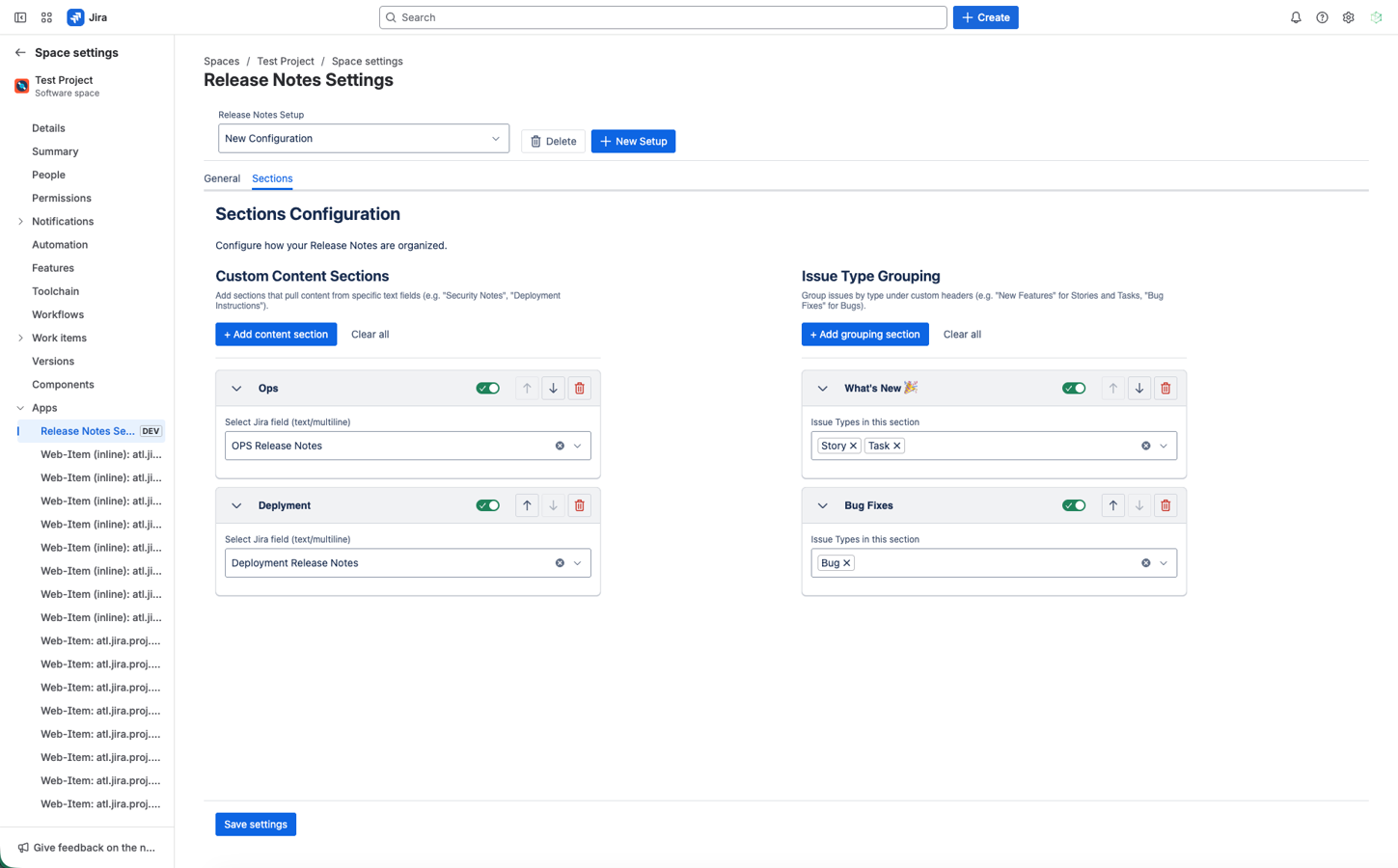Open the Release Notes Setup dropdown
Viewport: 1398px width, 868px height.
(x=363, y=139)
